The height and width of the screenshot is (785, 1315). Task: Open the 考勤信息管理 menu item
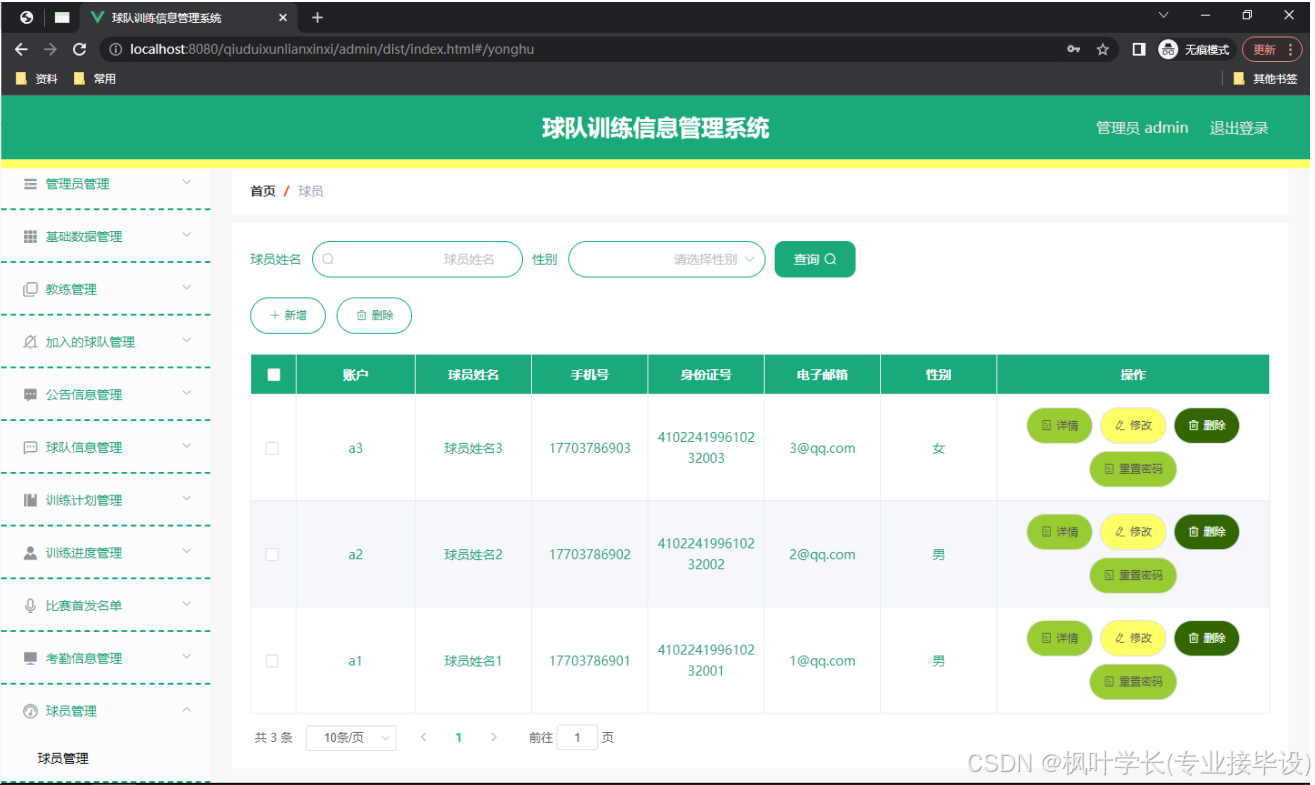click(106, 658)
